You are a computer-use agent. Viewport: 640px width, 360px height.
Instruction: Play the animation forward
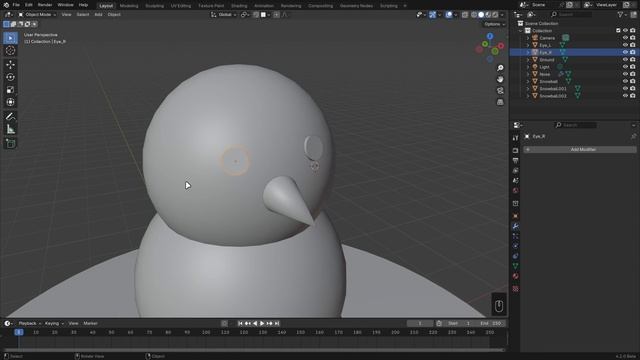point(262,323)
